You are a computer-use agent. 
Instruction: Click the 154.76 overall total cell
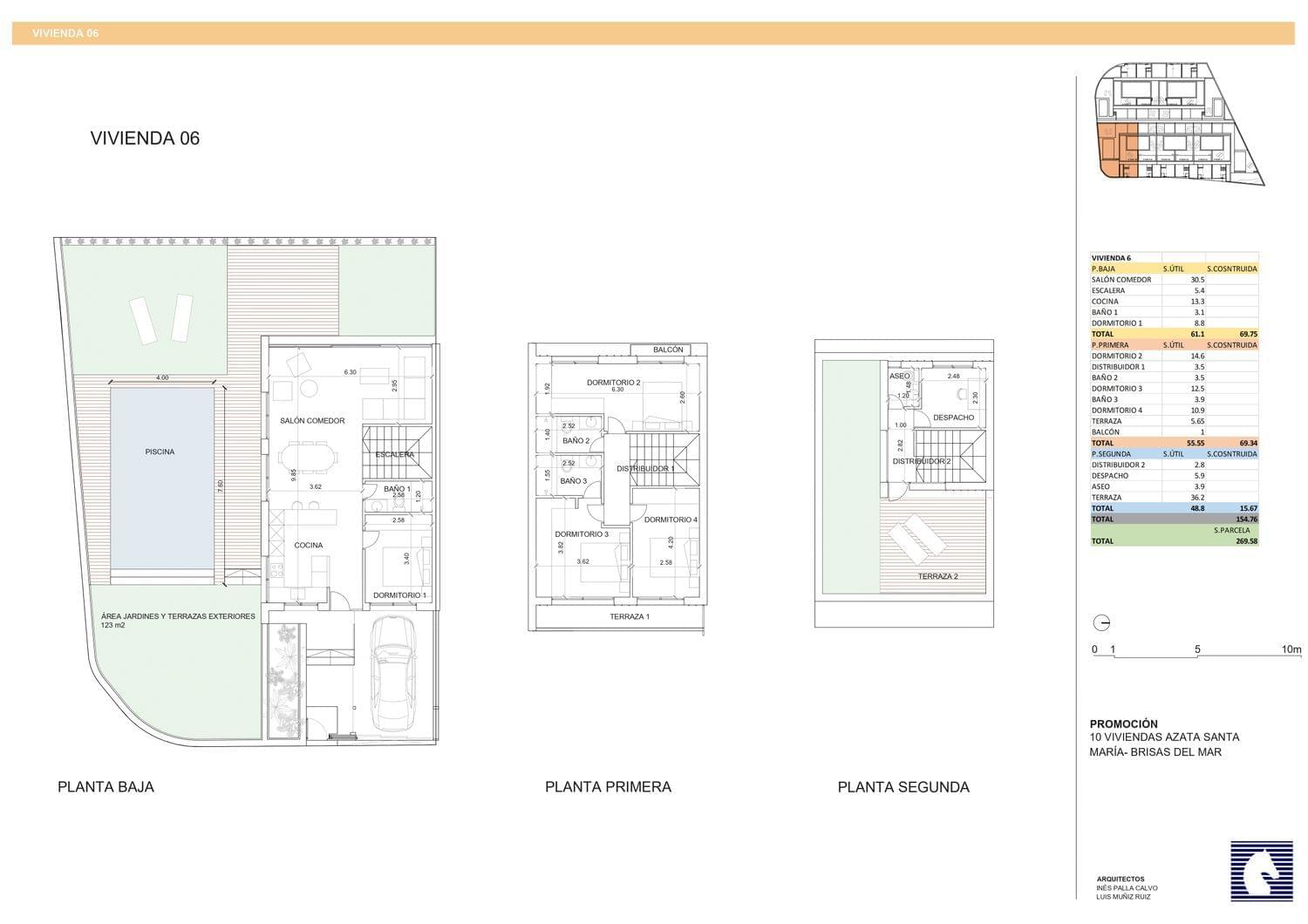point(1246,520)
